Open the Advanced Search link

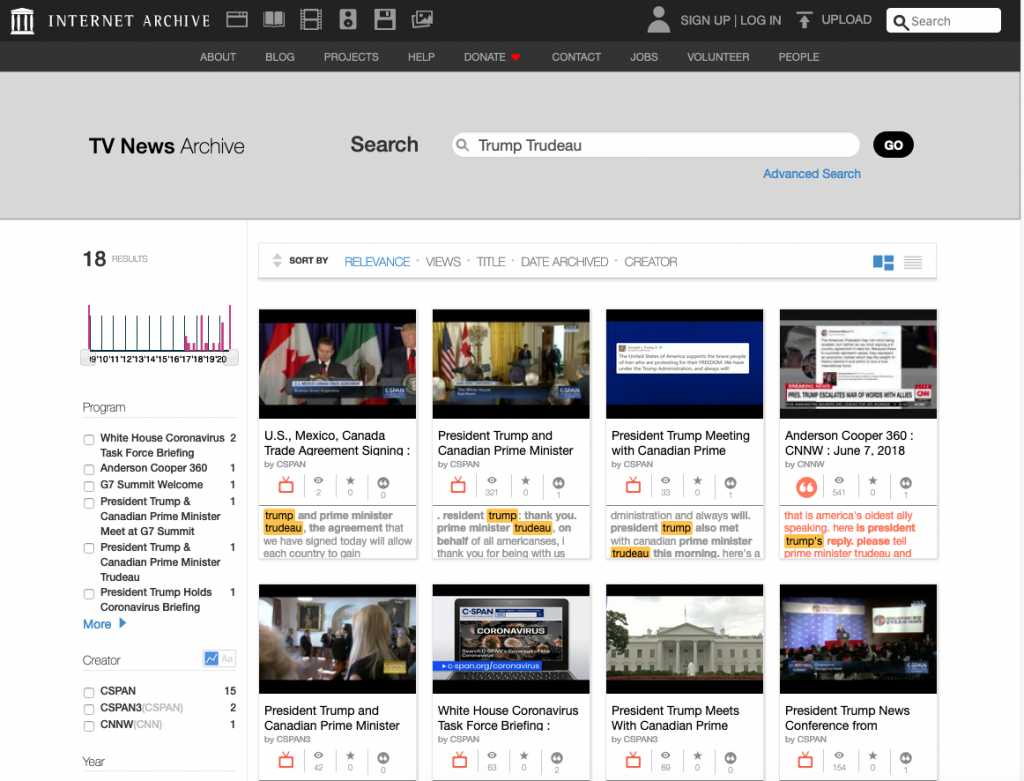click(812, 174)
